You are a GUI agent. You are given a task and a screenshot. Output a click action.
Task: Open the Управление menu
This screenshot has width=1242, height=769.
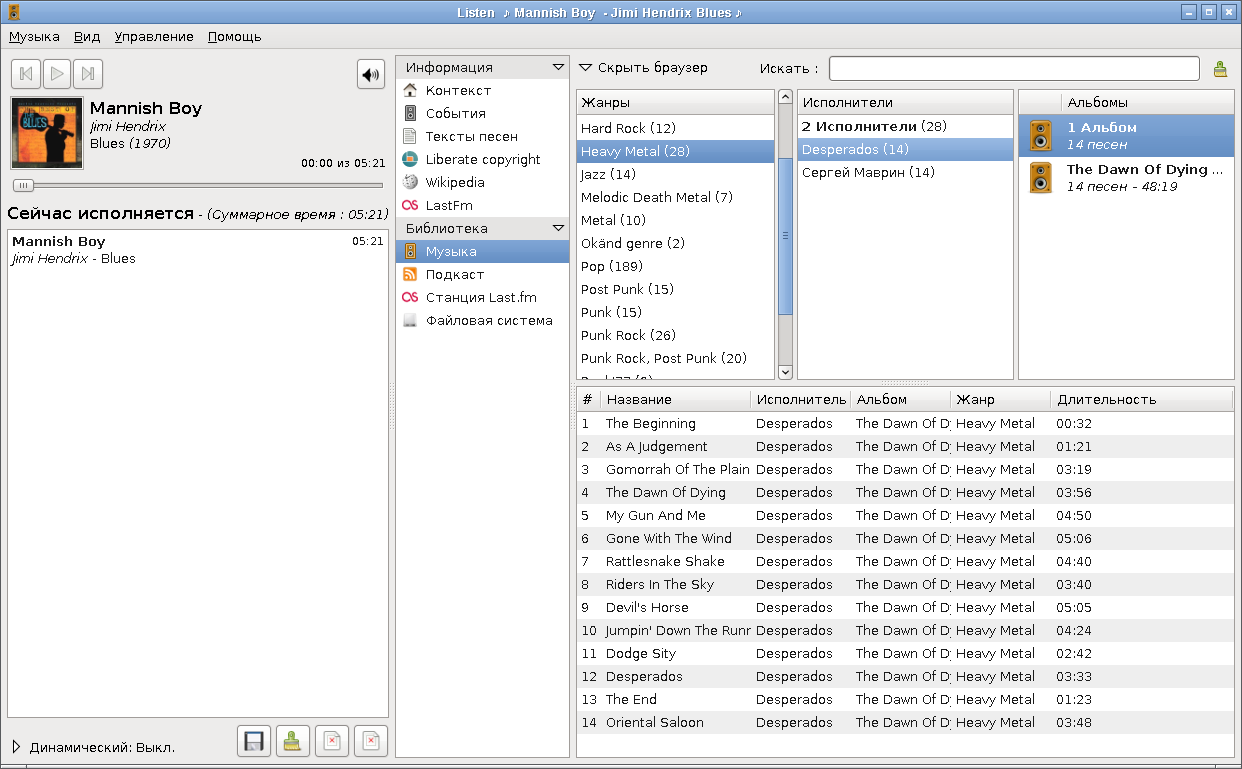[x=154, y=36]
